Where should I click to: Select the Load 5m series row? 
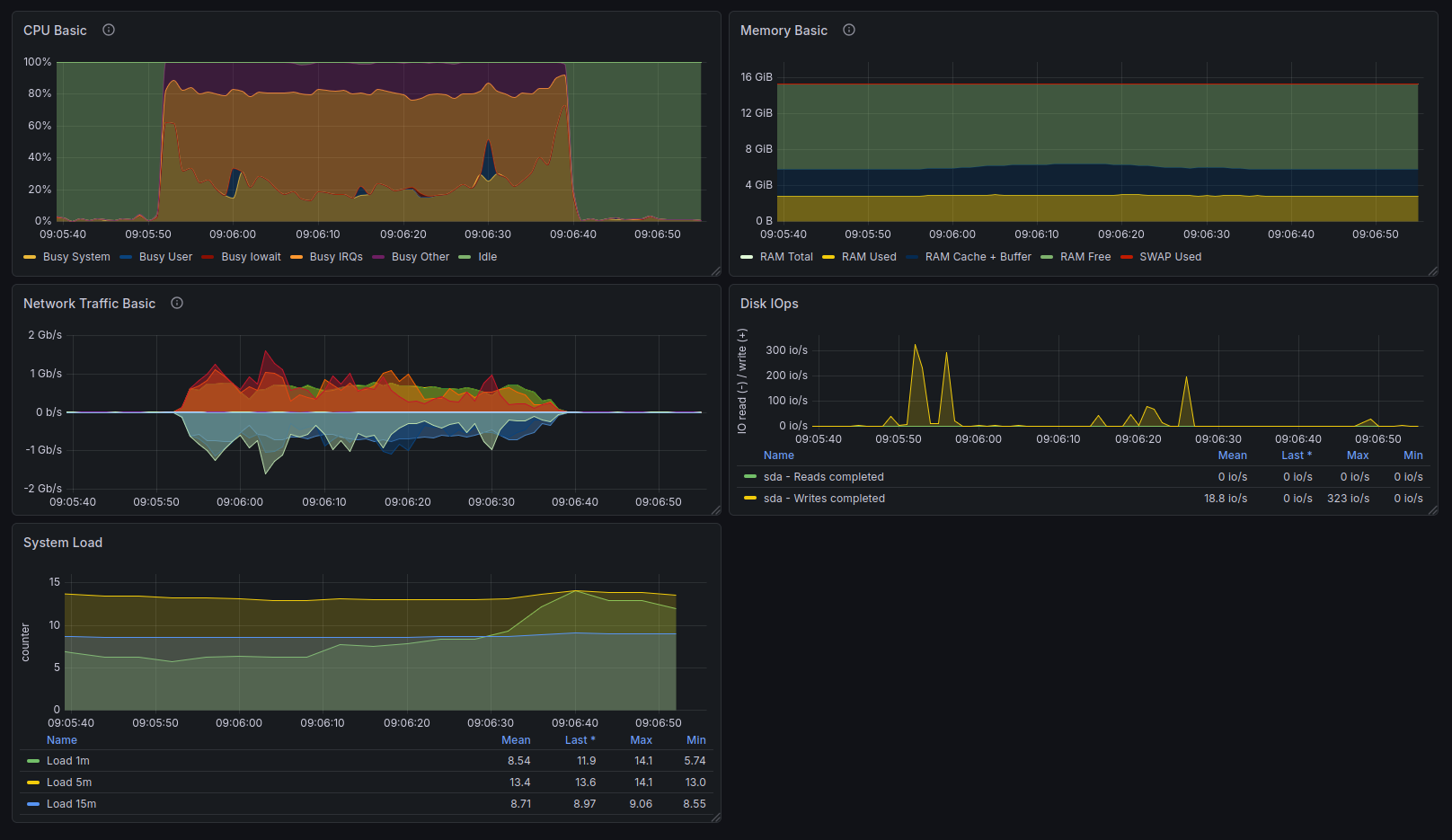pyautogui.click(x=367, y=783)
